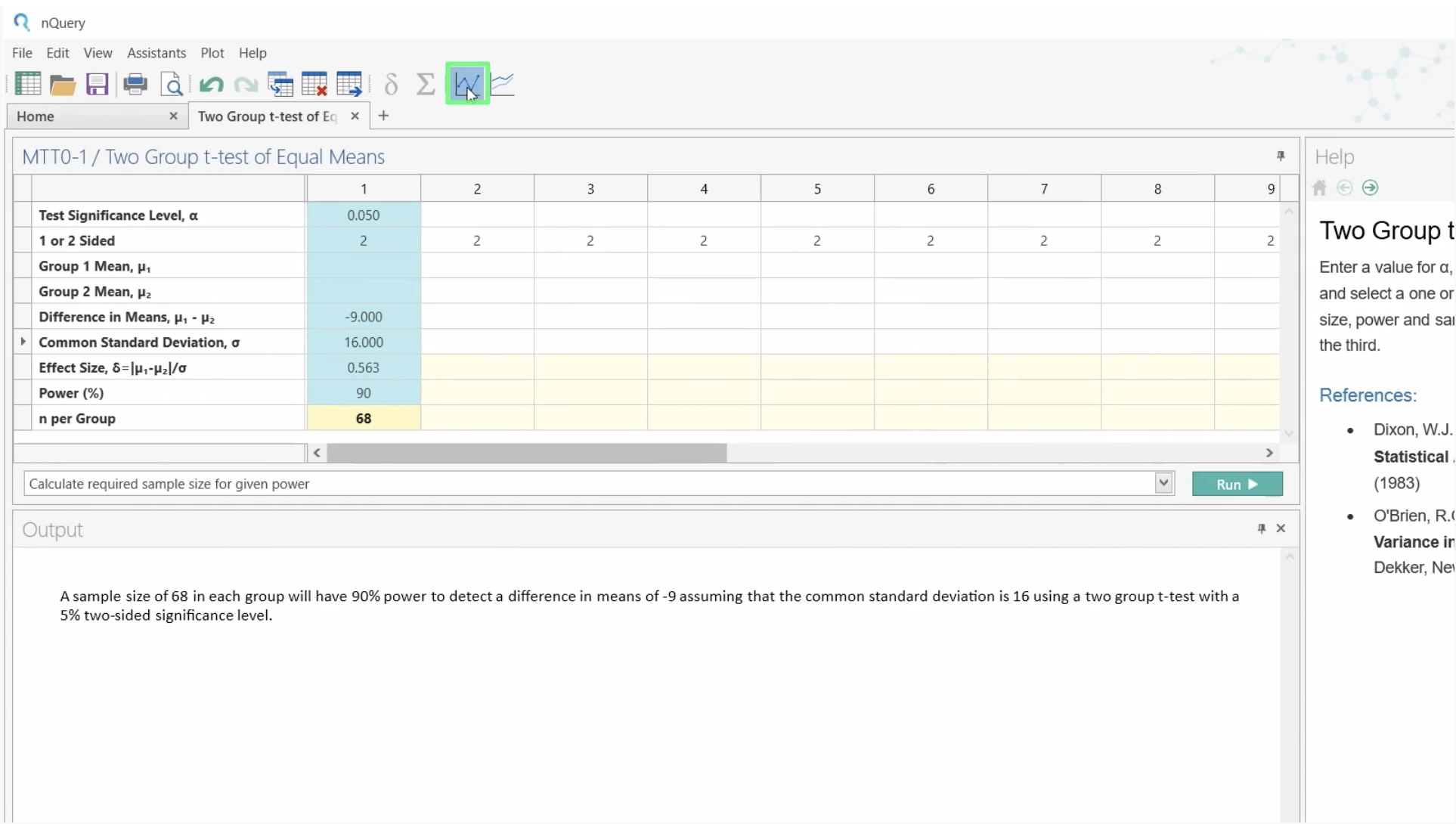Open the Assistants menu

point(156,53)
